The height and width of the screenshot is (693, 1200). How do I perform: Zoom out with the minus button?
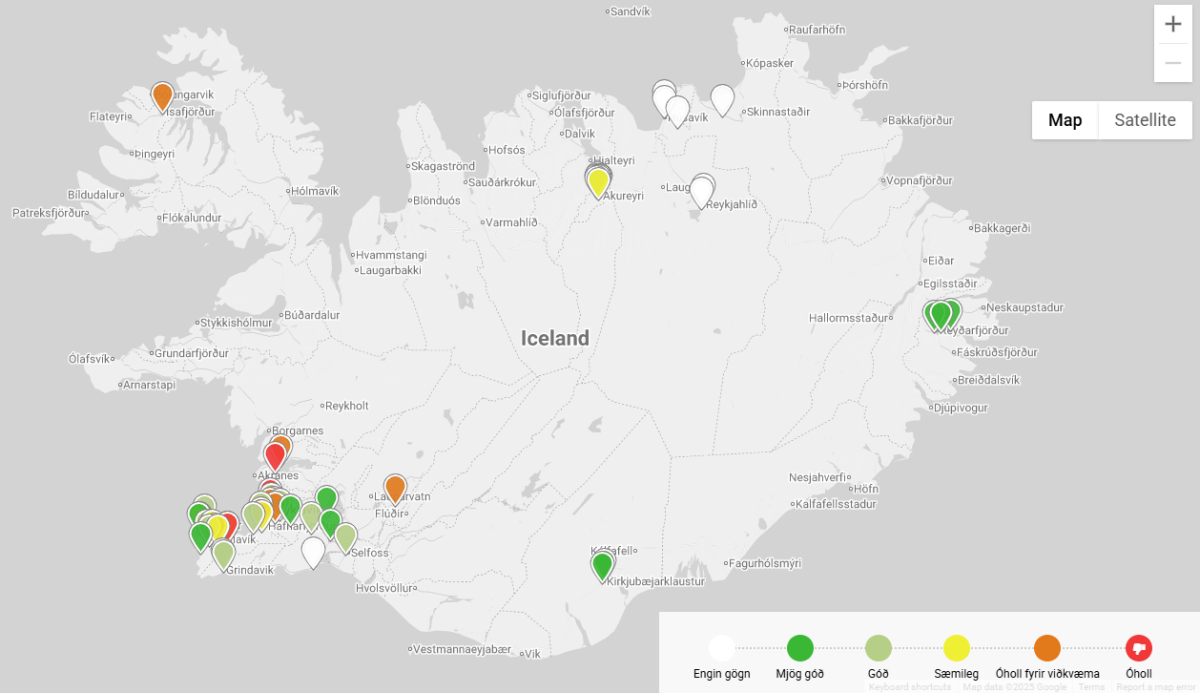1173,63
